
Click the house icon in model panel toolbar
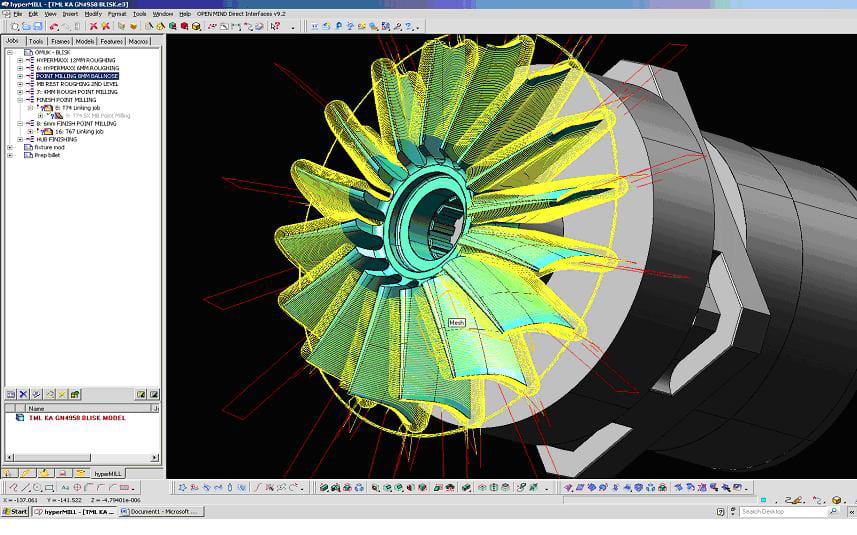pyautogui.click(x=75, y=395)
